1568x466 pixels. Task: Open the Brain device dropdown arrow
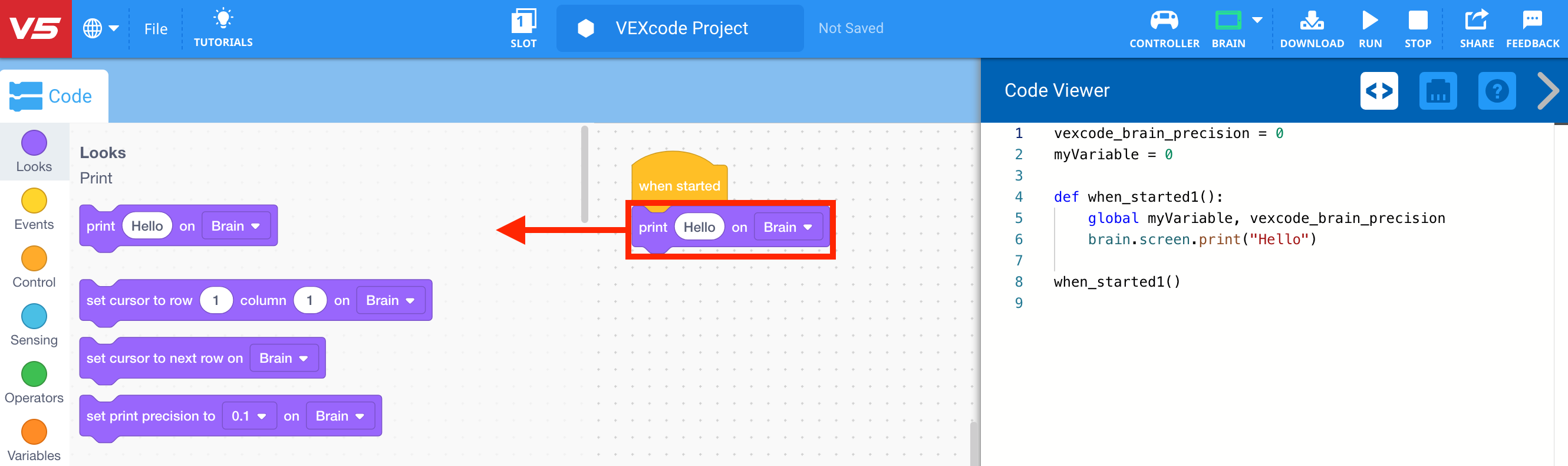1256,19
